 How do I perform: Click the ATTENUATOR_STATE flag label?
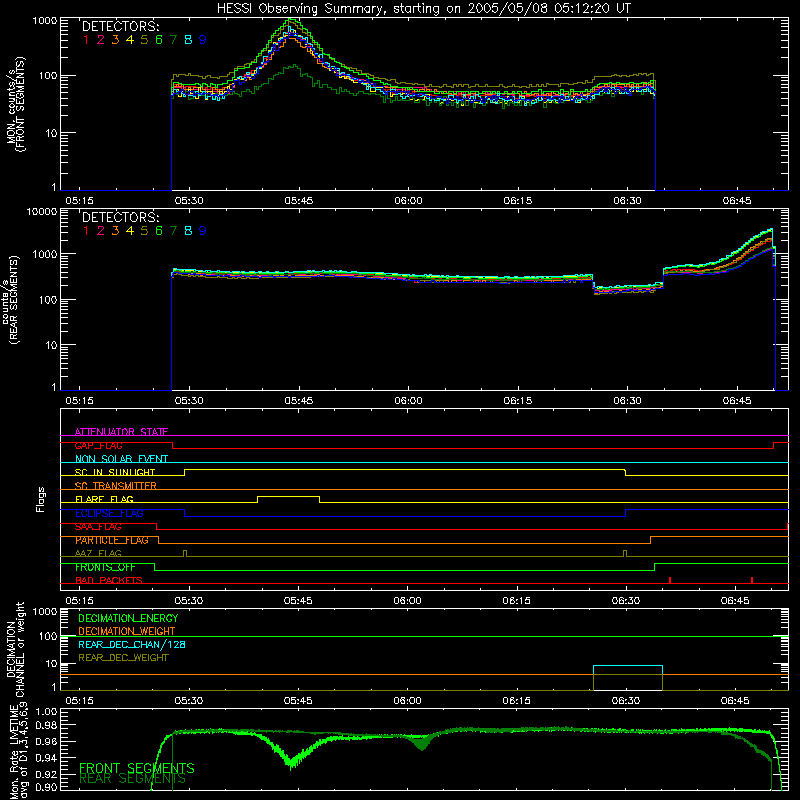(x=121, y=432)
